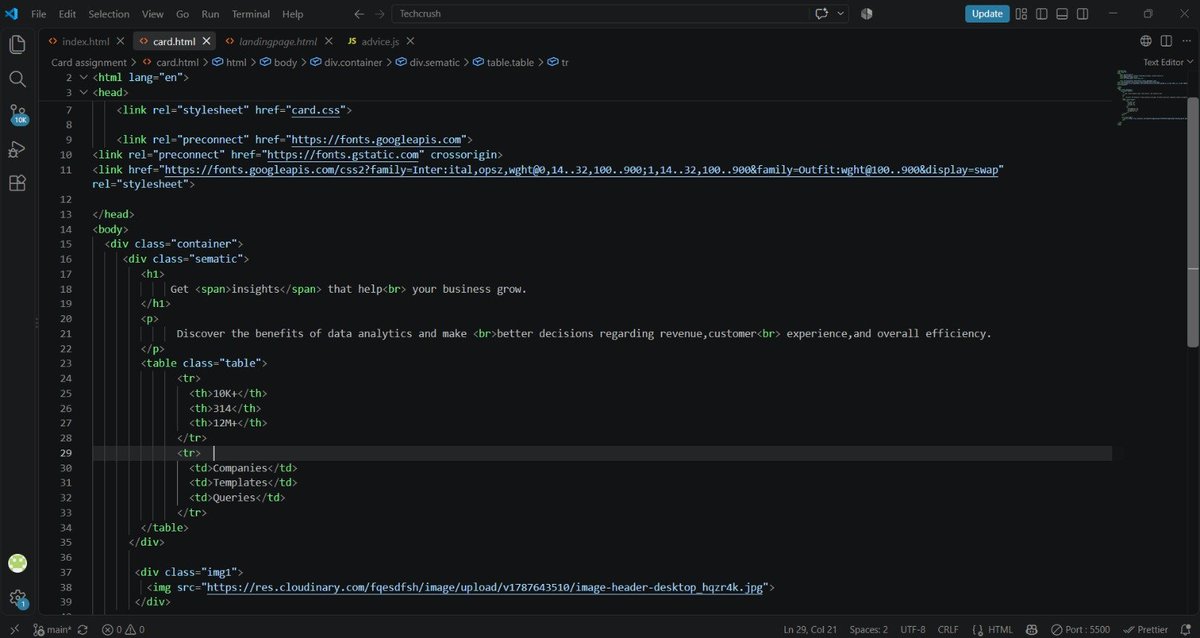Click the VS Code logo icon
The image size is (1200, 638).
pyautogui.click(x=11, y=14)
